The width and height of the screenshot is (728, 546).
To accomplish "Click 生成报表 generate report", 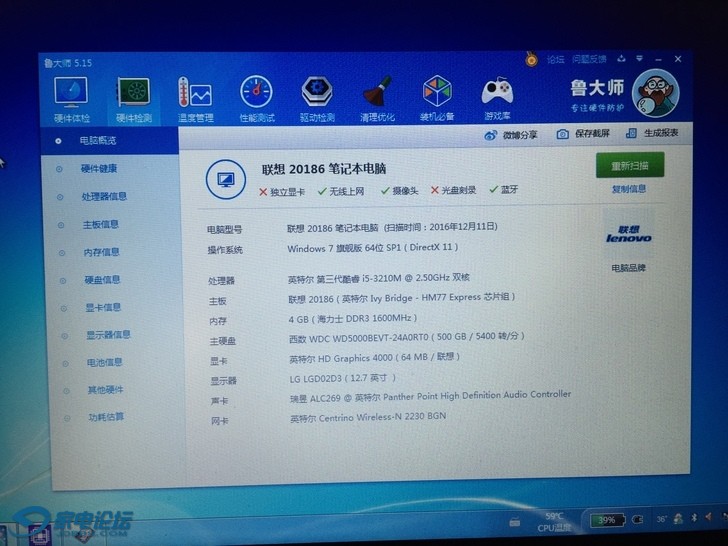I will (652, 133).
